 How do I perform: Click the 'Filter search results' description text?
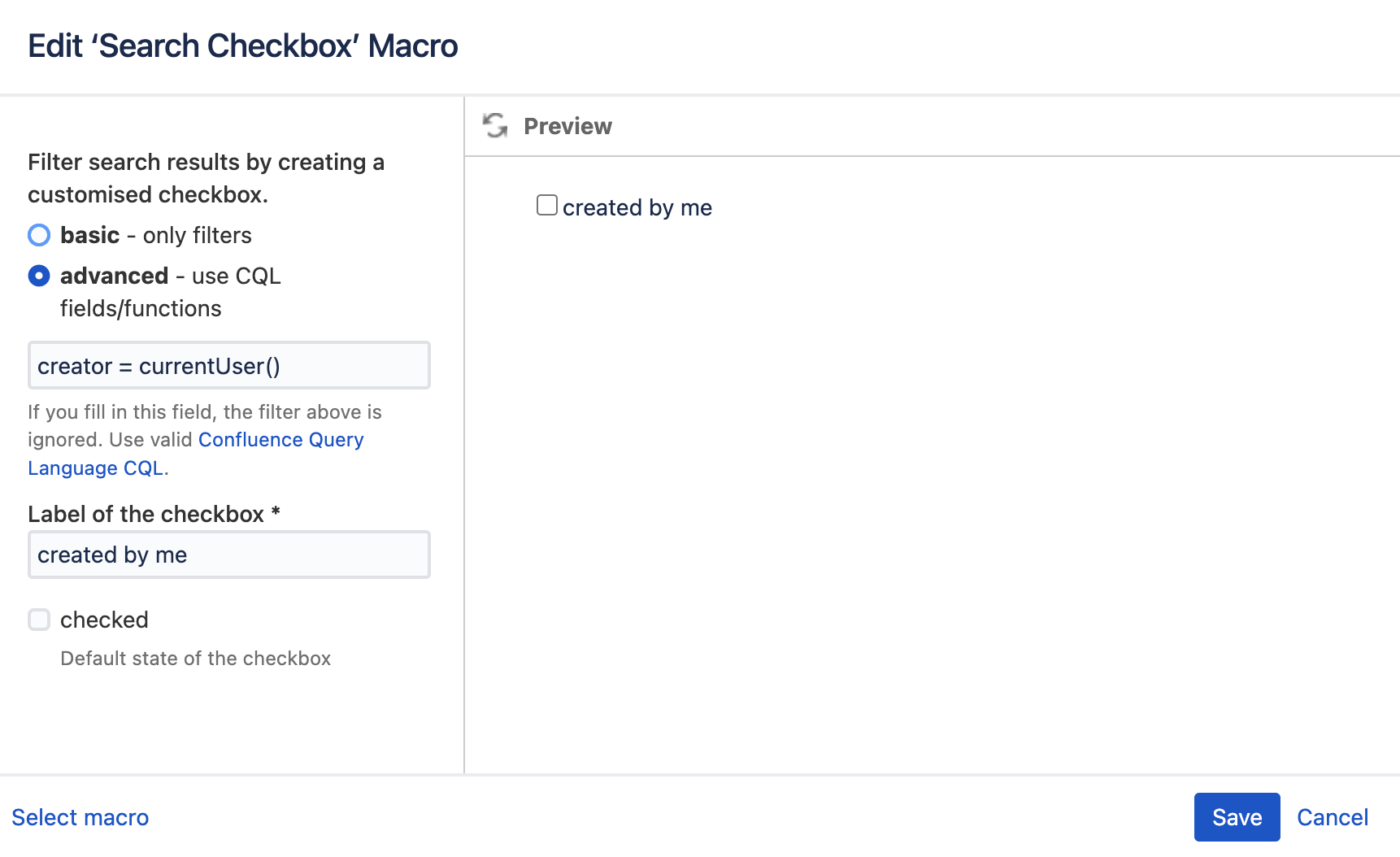coord(206,178)
